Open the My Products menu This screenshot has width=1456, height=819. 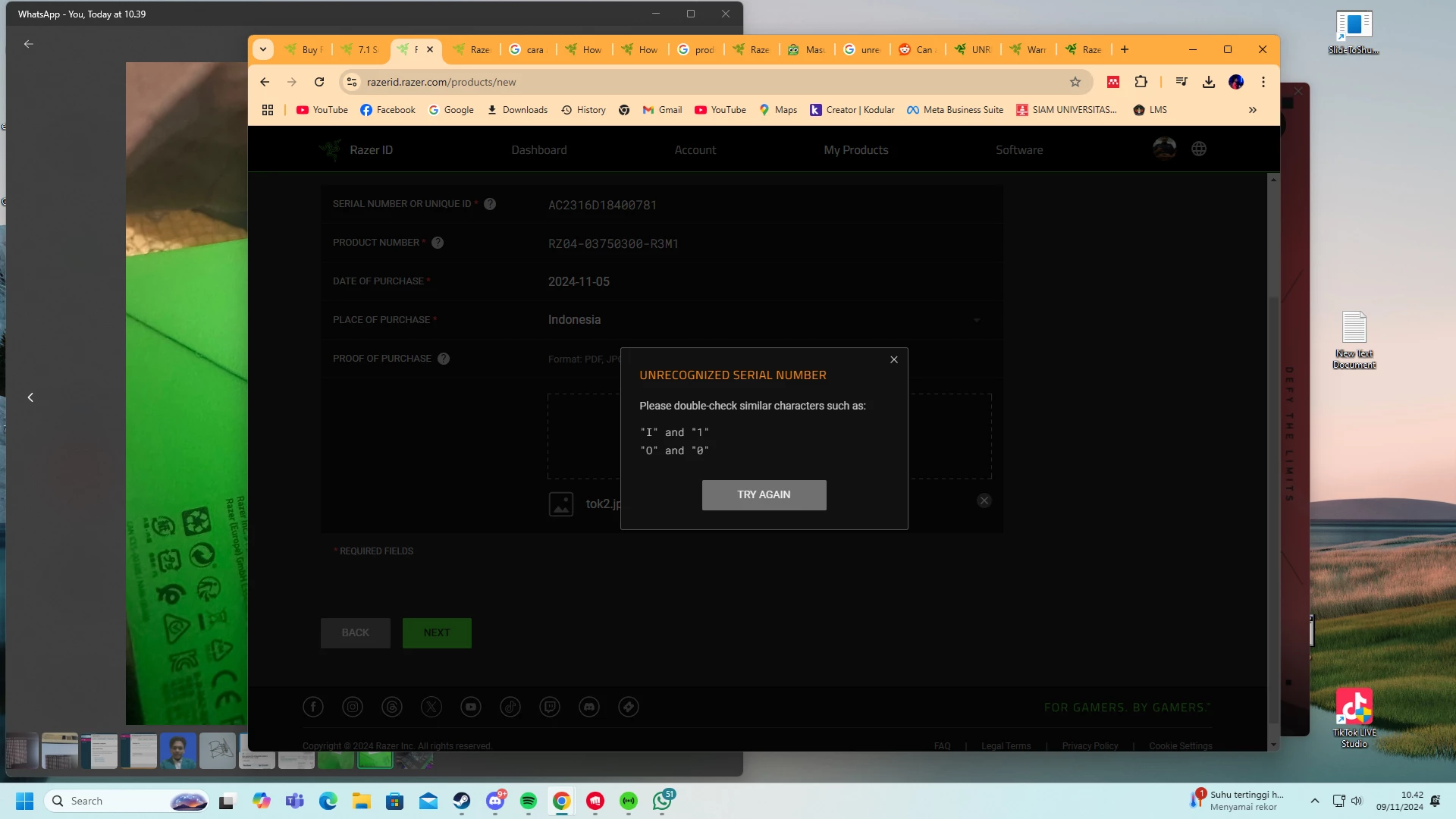pyautogui.click(x=855, y=150)
